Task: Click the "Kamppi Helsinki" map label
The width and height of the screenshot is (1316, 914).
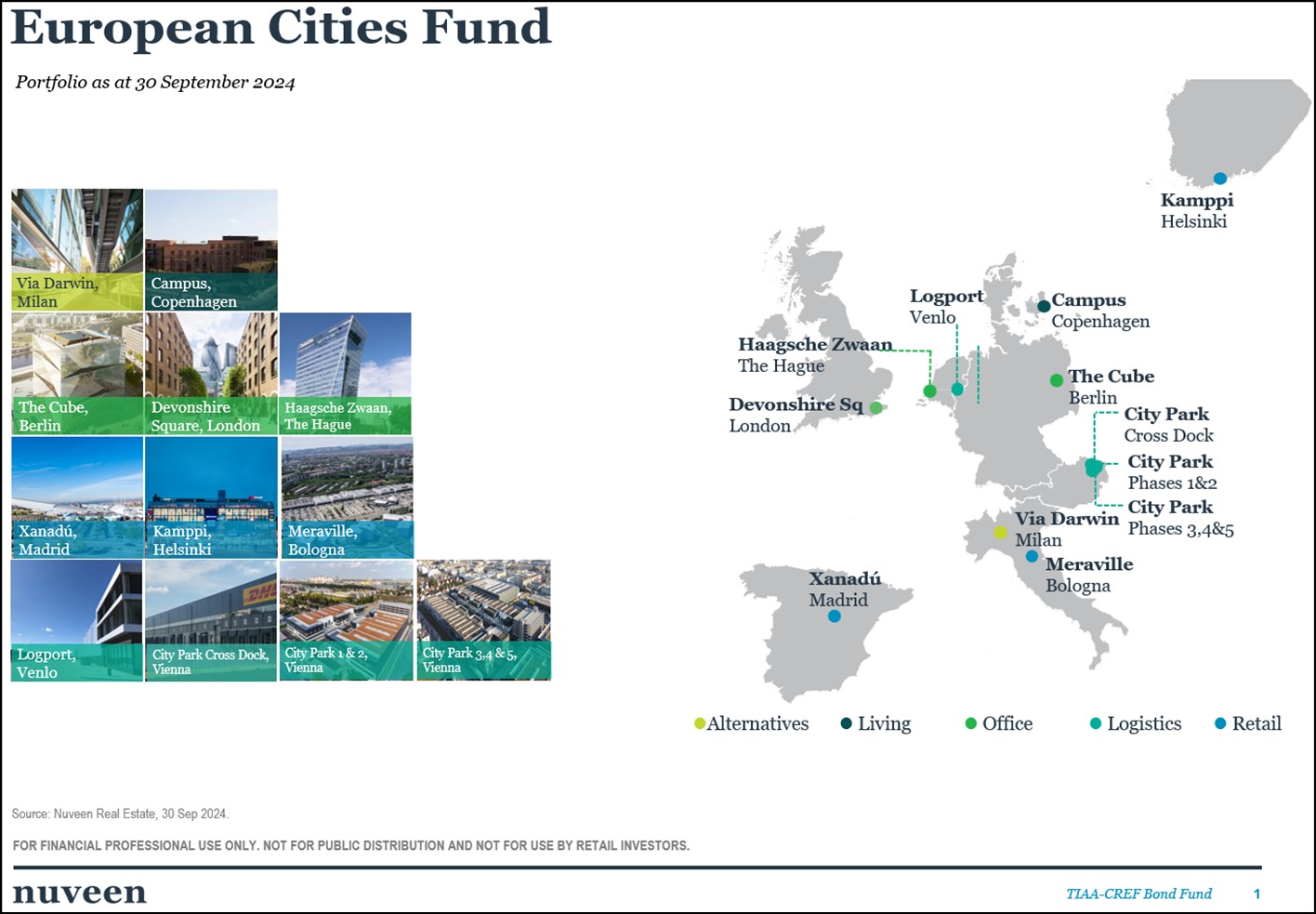Action: click(x=1197, y=210)
